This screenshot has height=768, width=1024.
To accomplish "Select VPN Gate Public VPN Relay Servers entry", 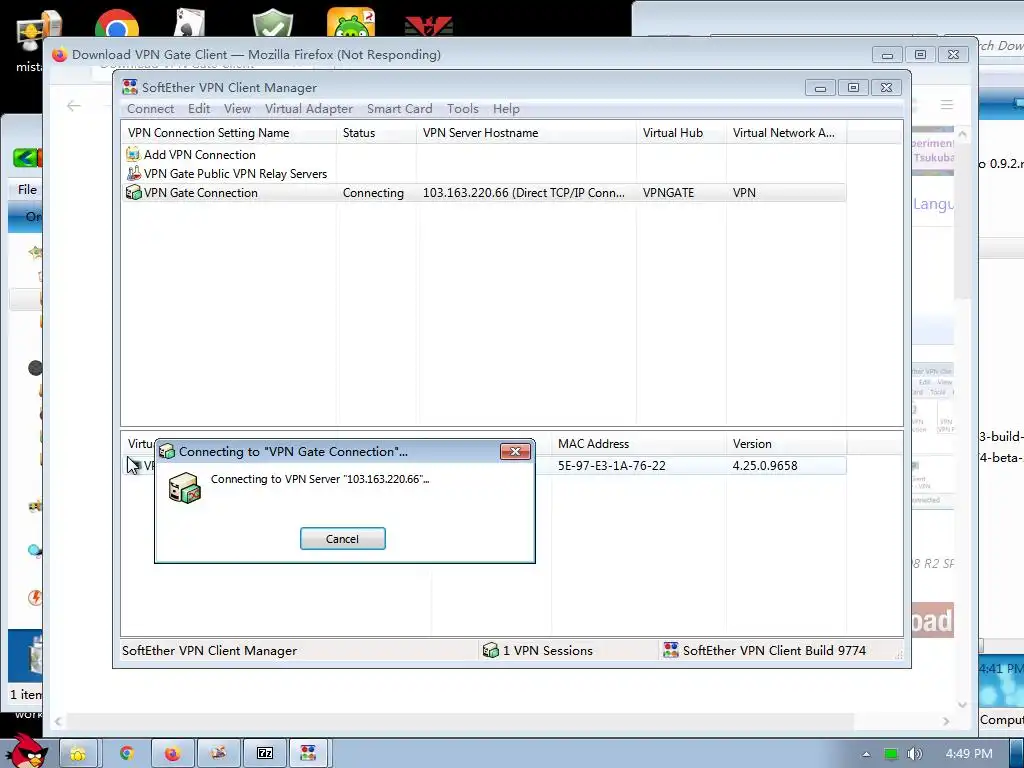I will pyautogui.click(x=235, y=174).
